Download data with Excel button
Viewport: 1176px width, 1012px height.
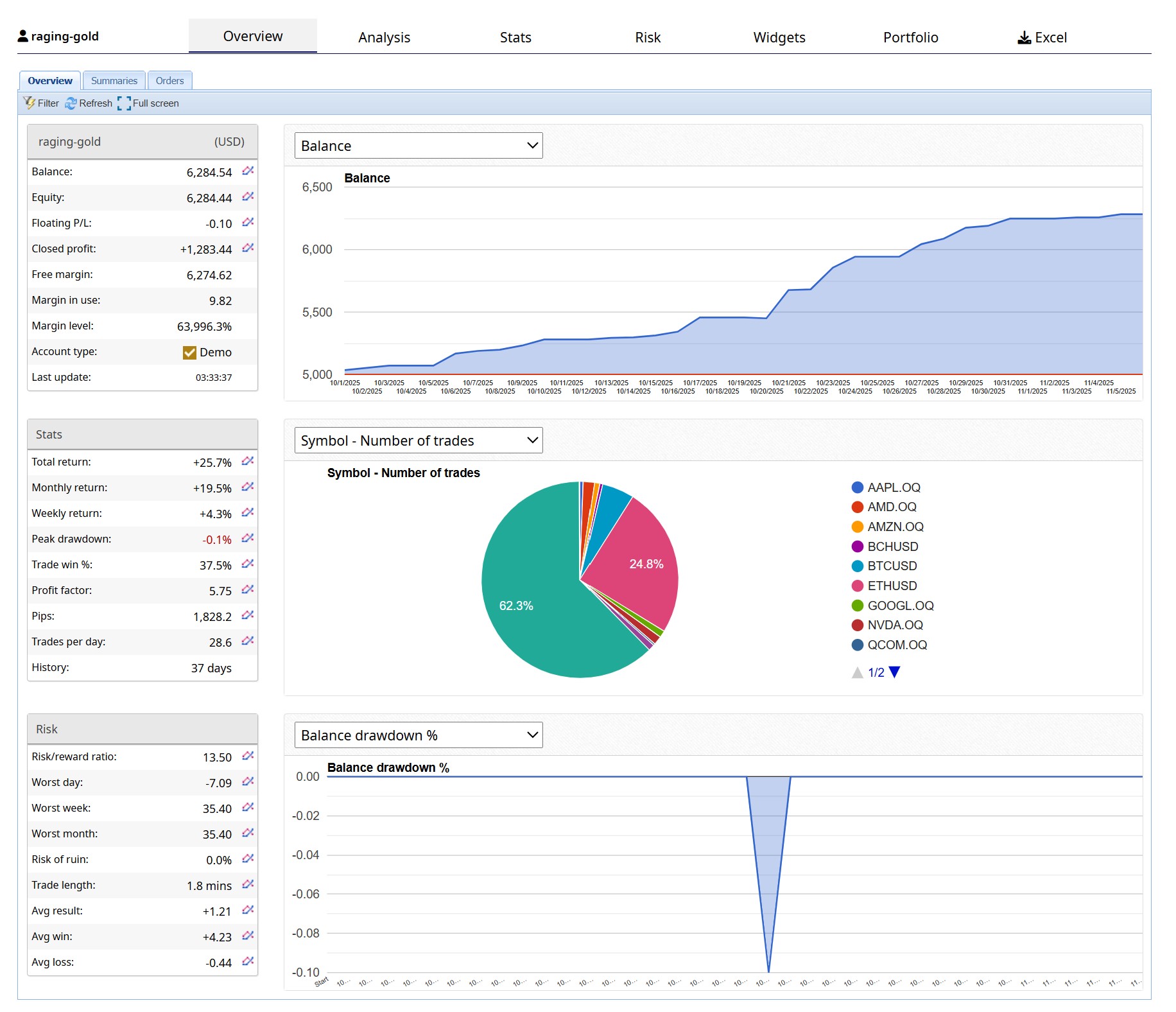point(1042,37)
